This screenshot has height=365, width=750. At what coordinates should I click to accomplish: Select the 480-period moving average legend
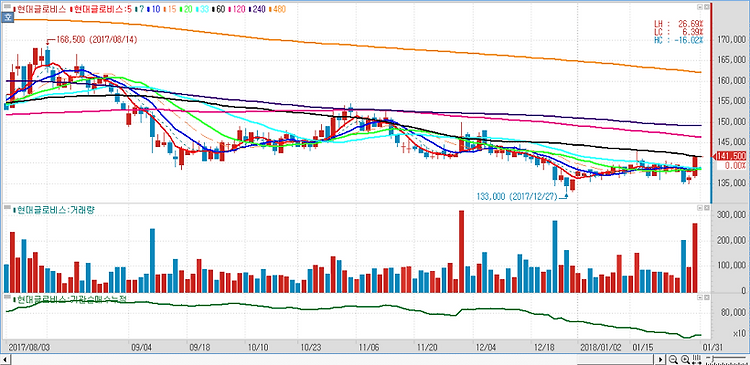point(278,9)
